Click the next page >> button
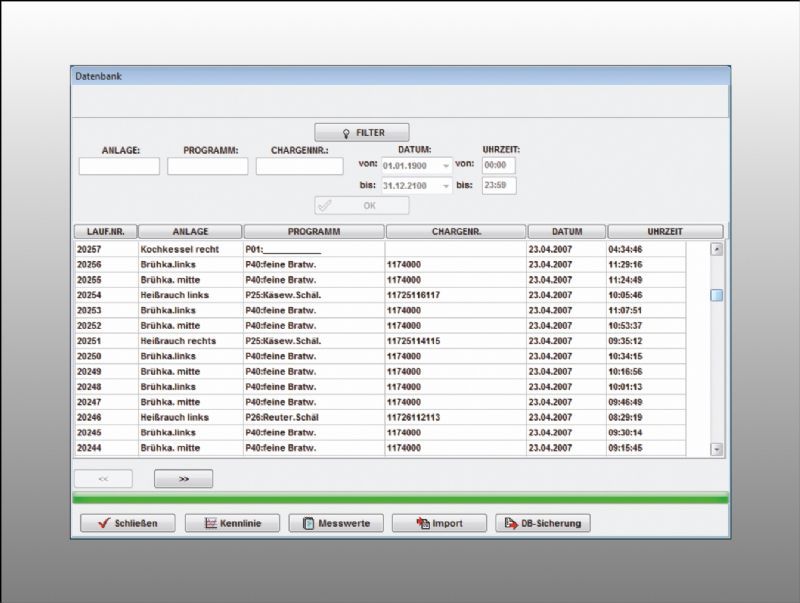 pos(184,479)
